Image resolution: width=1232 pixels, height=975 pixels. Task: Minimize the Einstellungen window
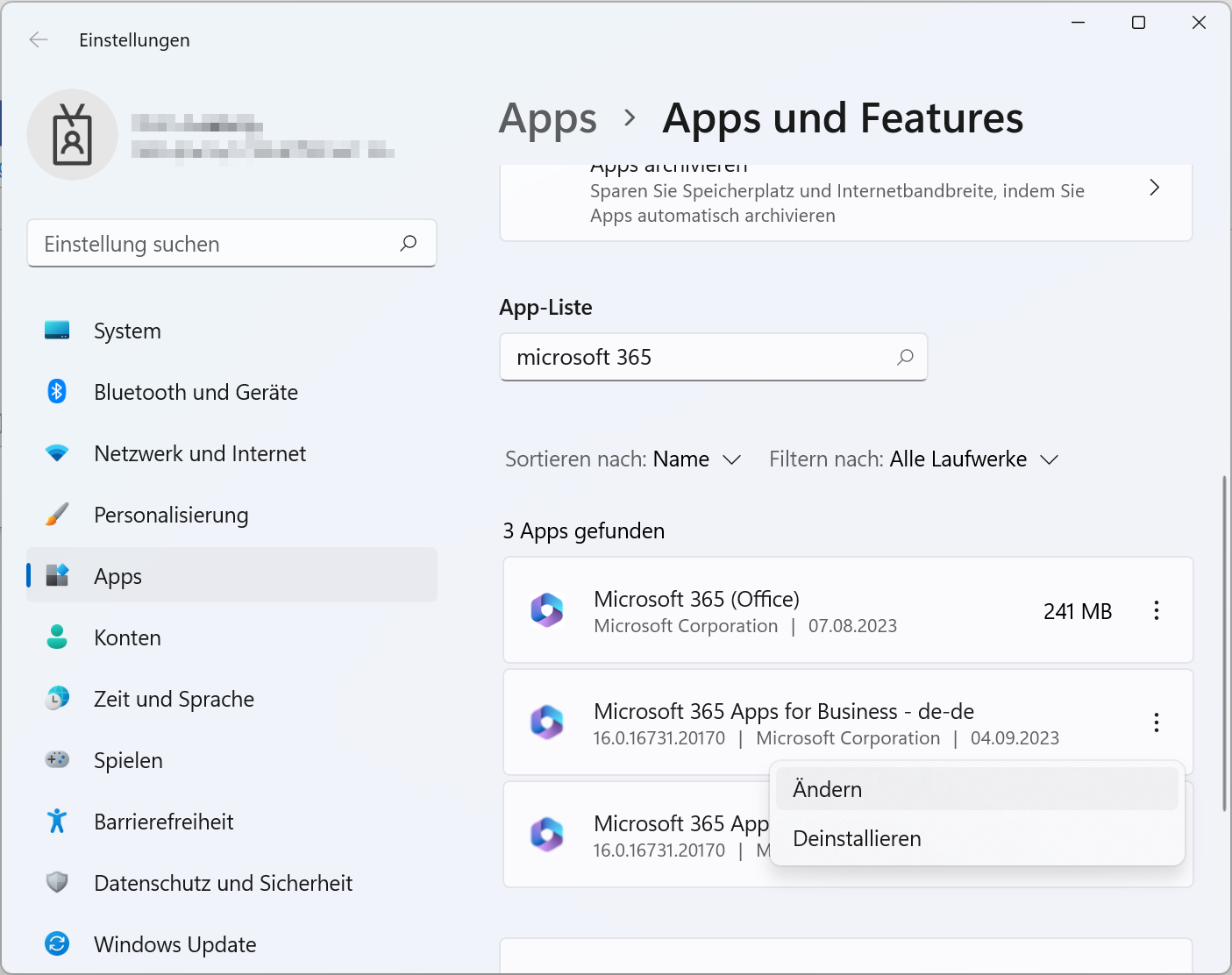tap(1079, 23)
